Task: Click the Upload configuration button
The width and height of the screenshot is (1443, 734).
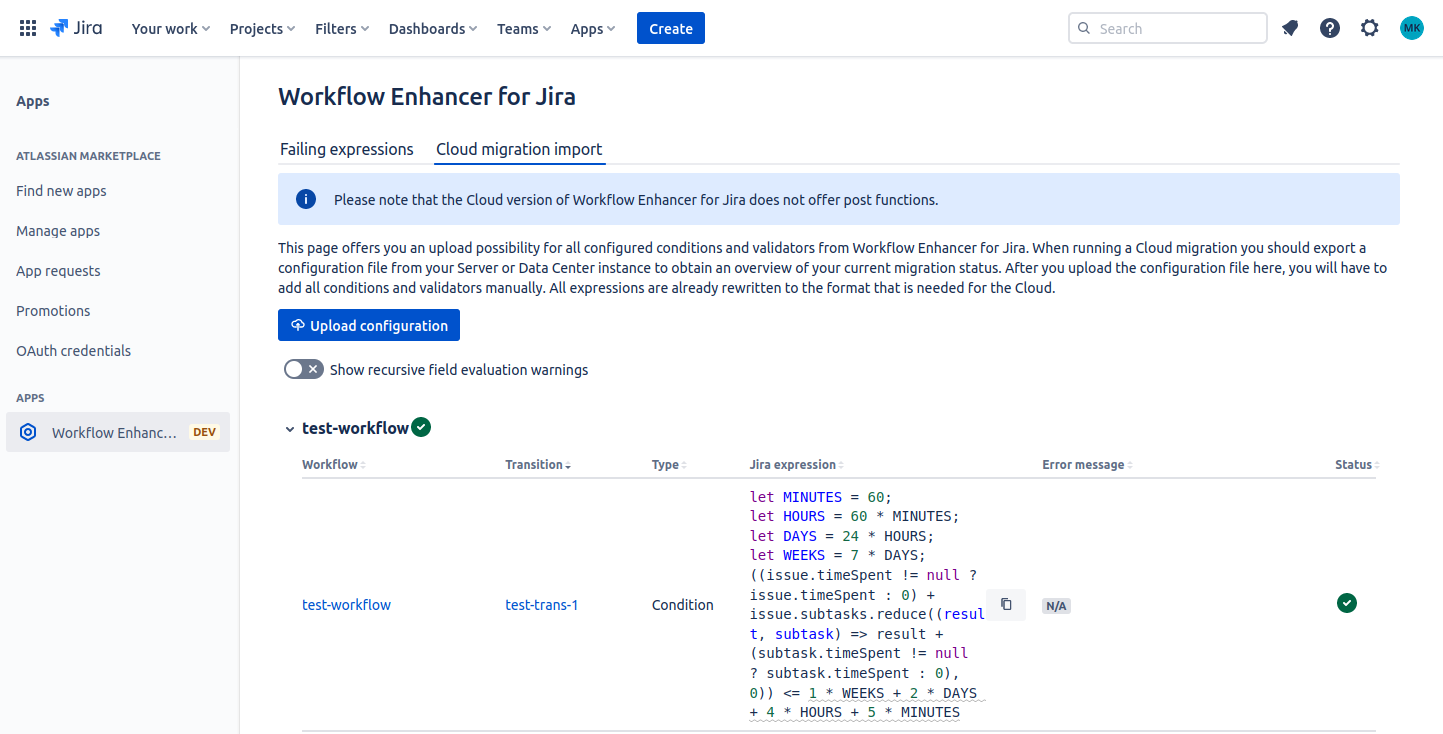Action: (x=369, y=325)
